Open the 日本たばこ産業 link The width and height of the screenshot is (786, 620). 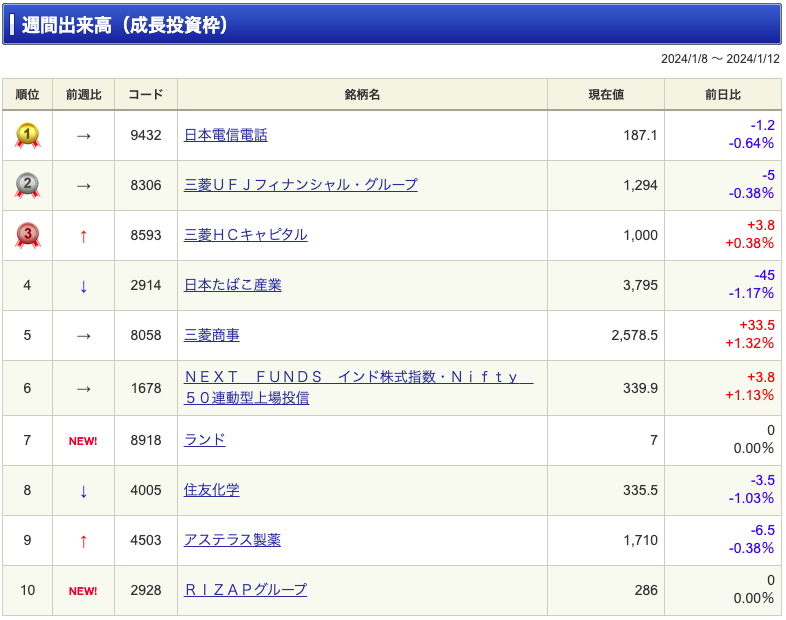coord(233,285)
